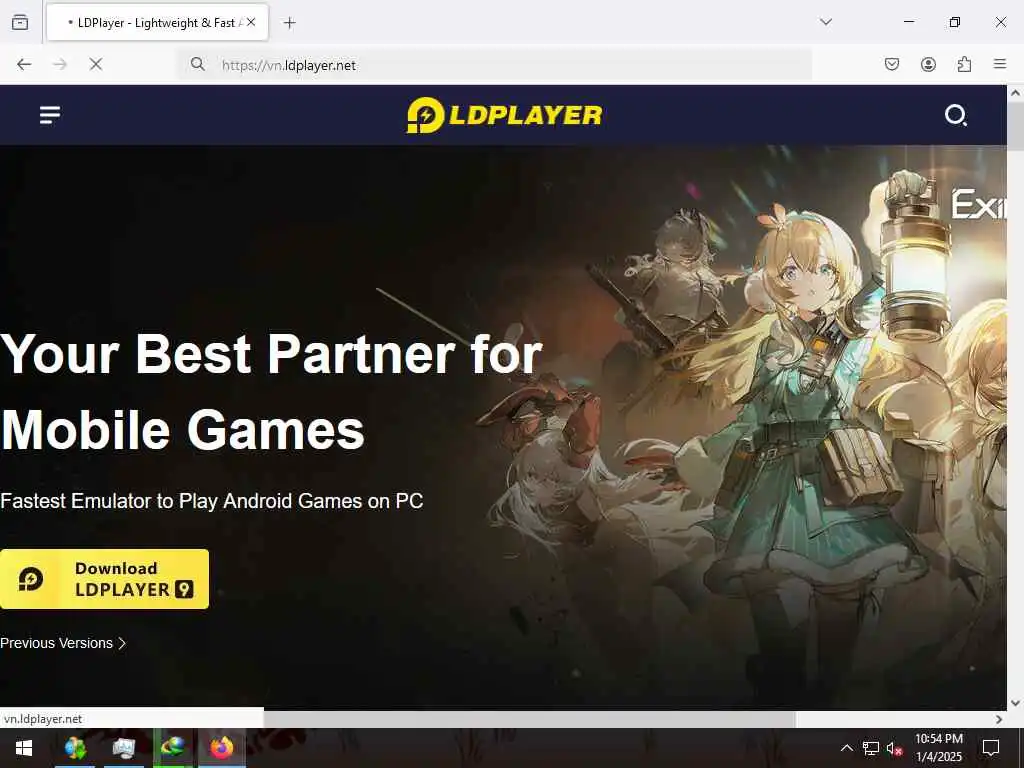Viewport: 1024px width, 768px height.
Task: Open the Windows Start menu
Action: click(24, 748)
